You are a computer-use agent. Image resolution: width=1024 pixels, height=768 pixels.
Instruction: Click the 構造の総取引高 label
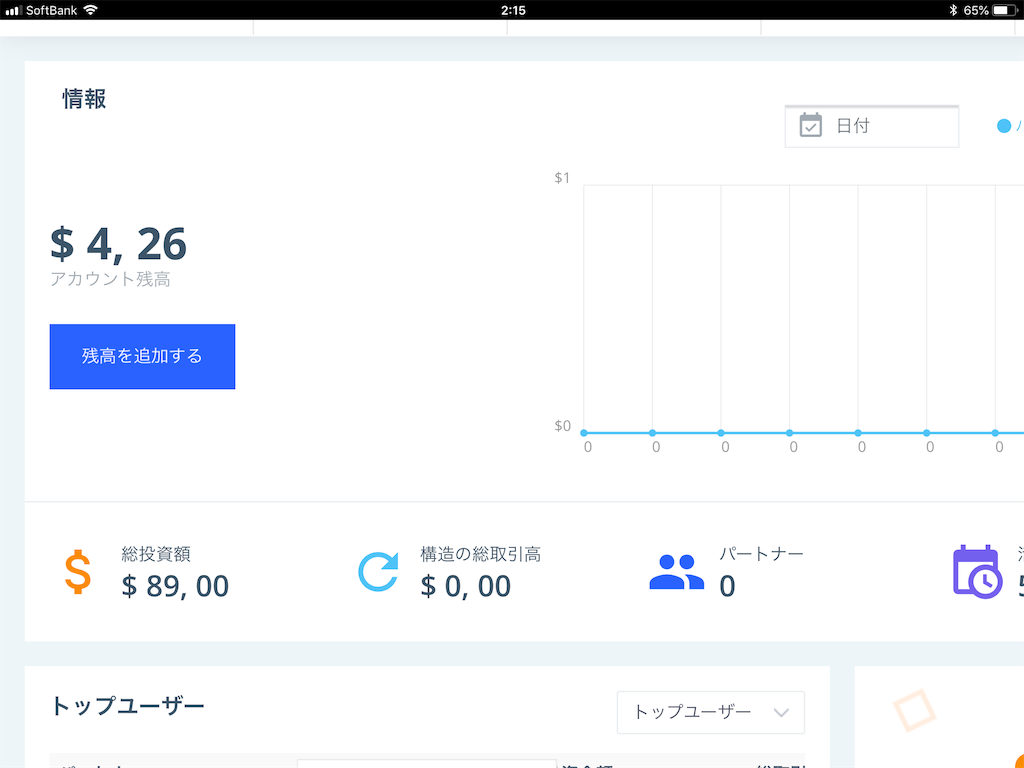pyautogui.click(x=481, y=554)
